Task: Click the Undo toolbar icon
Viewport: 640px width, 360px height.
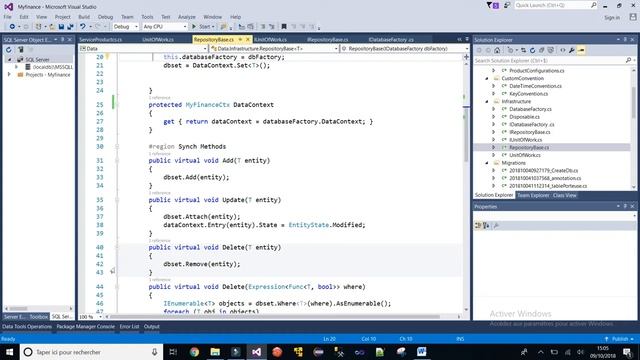Action: (83, 27)
